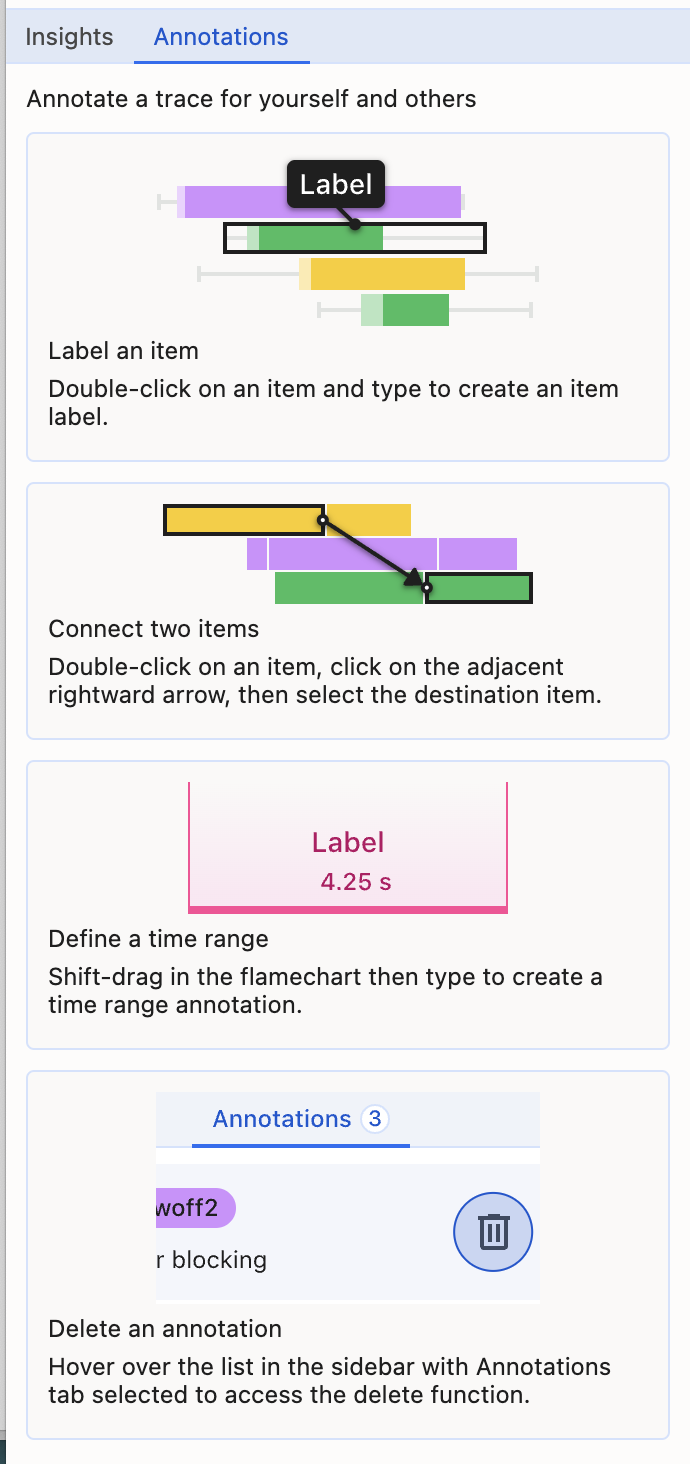
Task: Click the 'Annotate a trace for yourself and others' heading
Action: click(252, 99)
